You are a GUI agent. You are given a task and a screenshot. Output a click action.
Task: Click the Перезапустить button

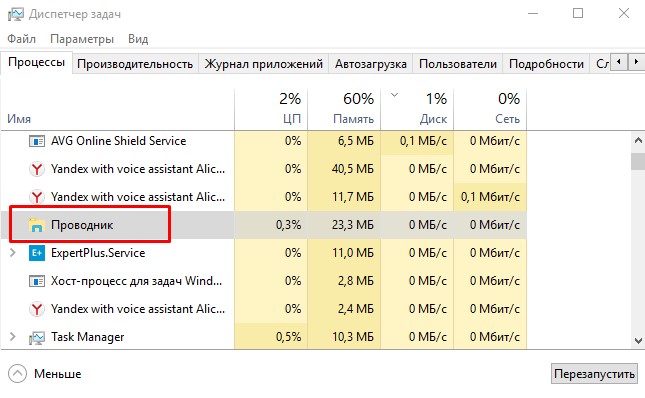pos(594,374)
